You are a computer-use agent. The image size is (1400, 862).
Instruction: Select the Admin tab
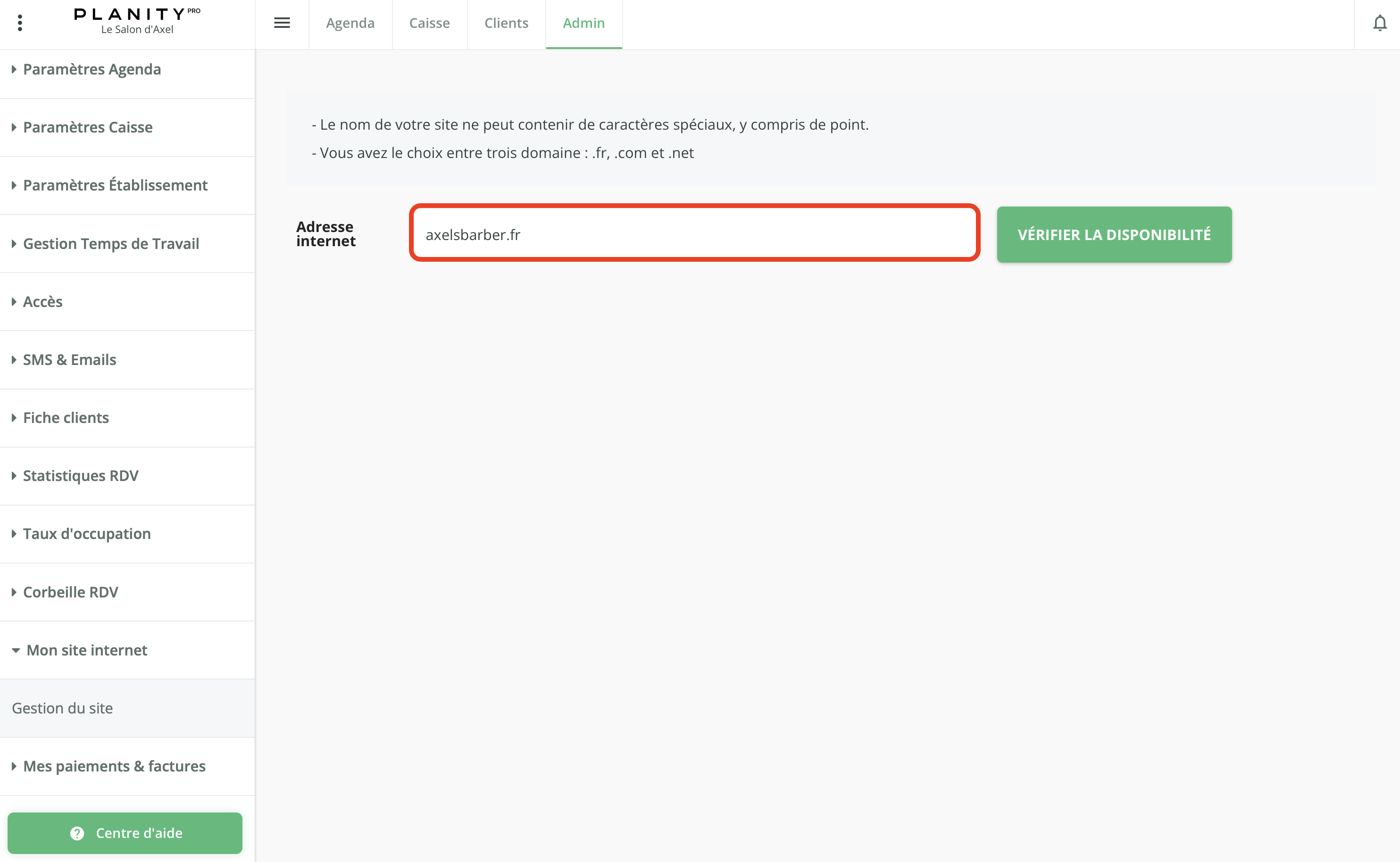pyautogui.click(x=583, y=24)
